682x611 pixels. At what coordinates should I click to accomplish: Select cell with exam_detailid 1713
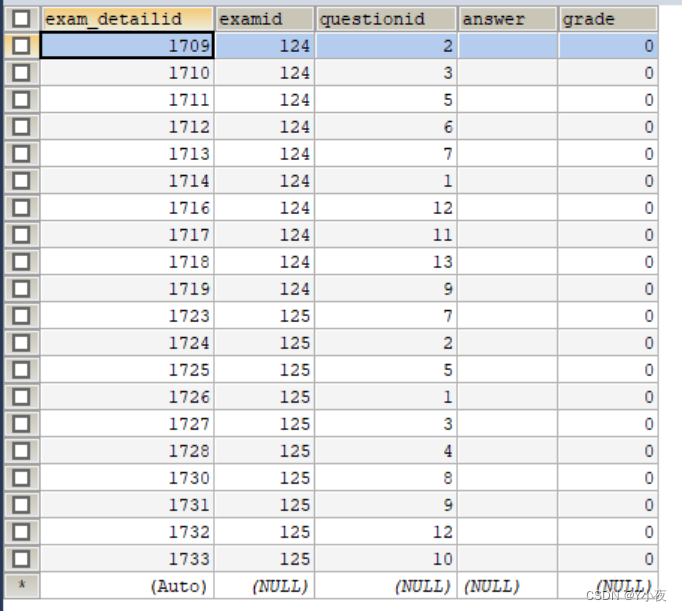(127, 154)
